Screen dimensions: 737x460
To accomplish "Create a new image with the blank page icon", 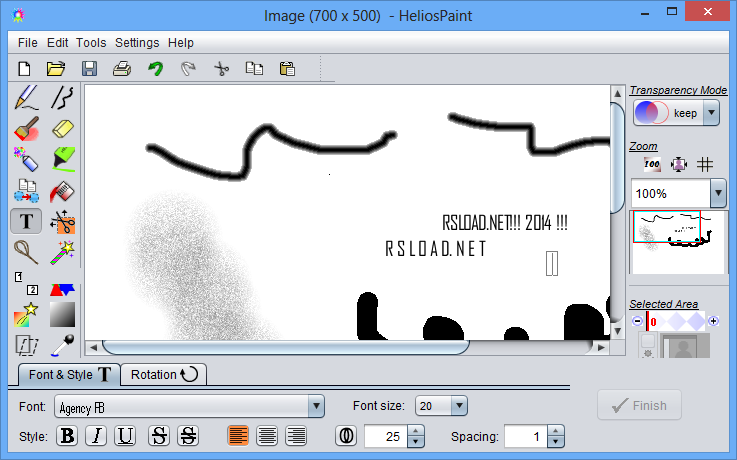I will click(24, 69).
